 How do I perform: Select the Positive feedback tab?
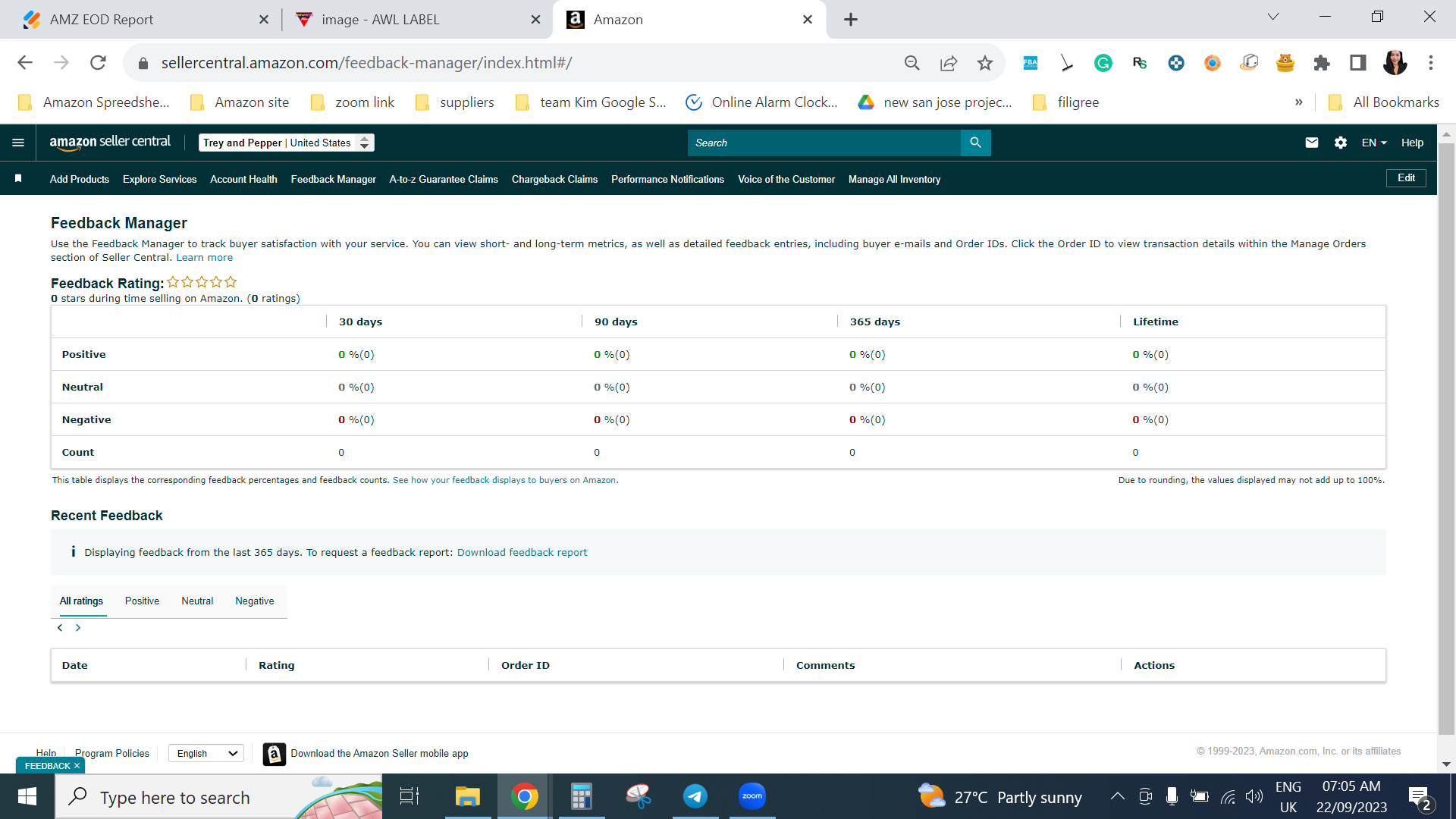142,601
